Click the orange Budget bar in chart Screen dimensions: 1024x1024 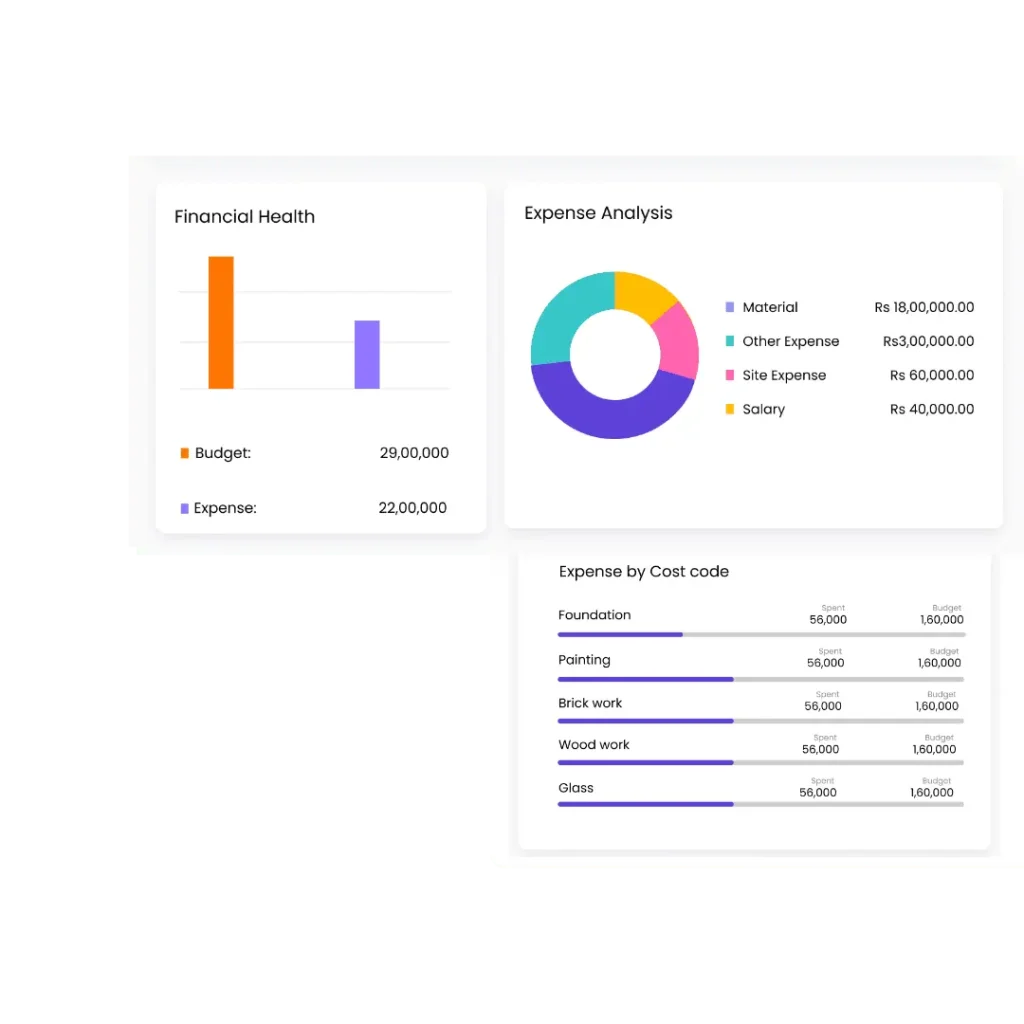tap(221, 322)
